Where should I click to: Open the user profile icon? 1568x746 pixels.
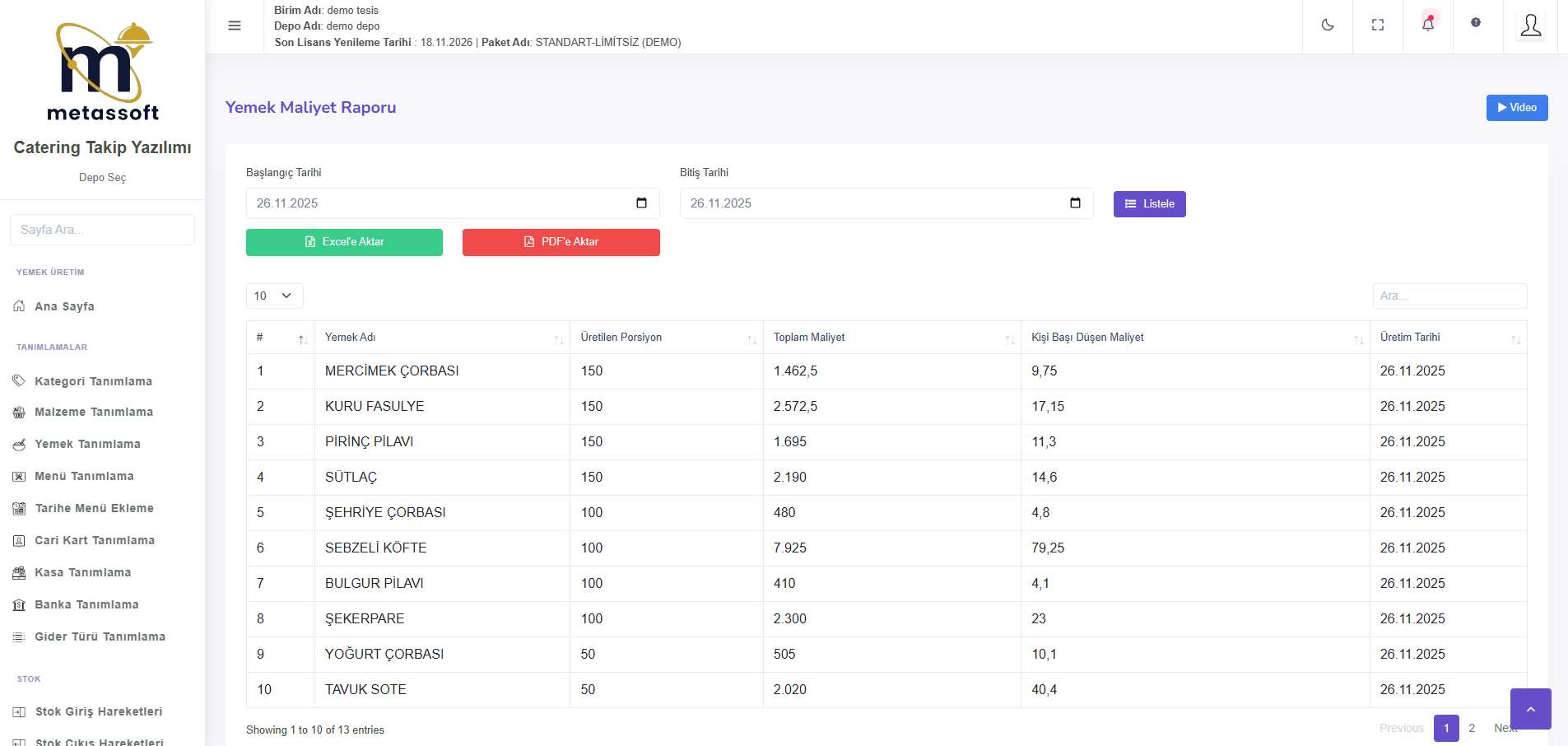tap(1530, 26)
